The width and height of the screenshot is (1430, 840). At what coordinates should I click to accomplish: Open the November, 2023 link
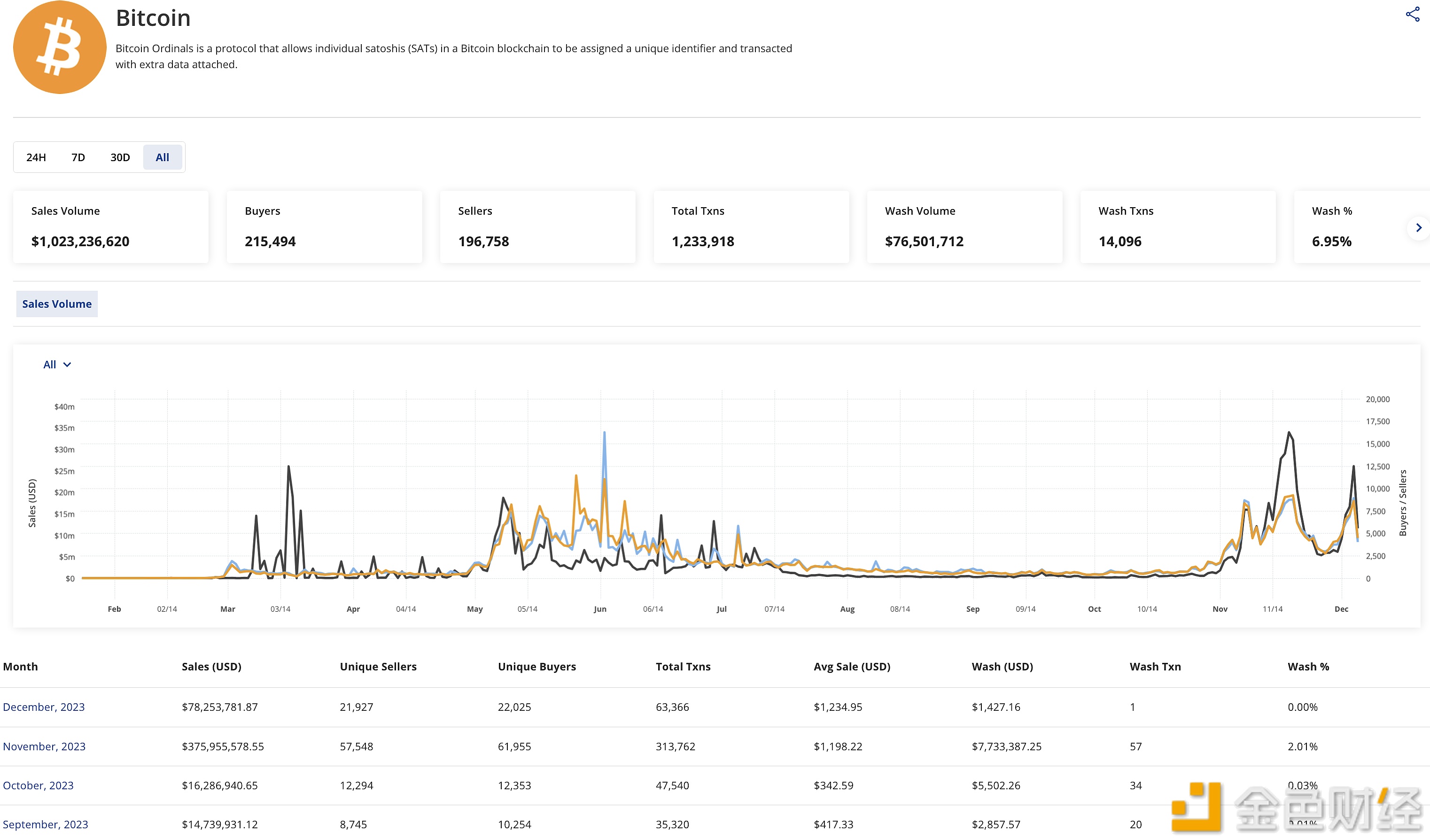[x=44, y=747]
